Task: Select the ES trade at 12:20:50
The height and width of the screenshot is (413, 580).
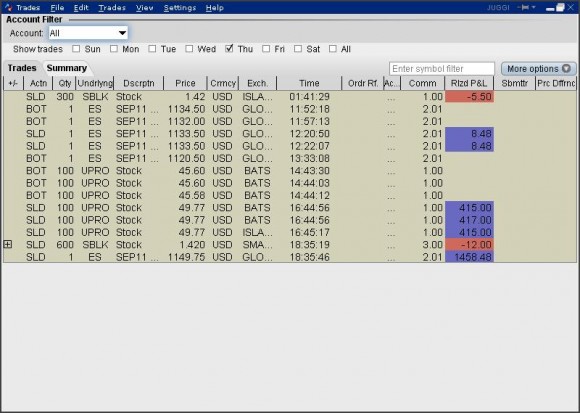Action: coord(290,134)
